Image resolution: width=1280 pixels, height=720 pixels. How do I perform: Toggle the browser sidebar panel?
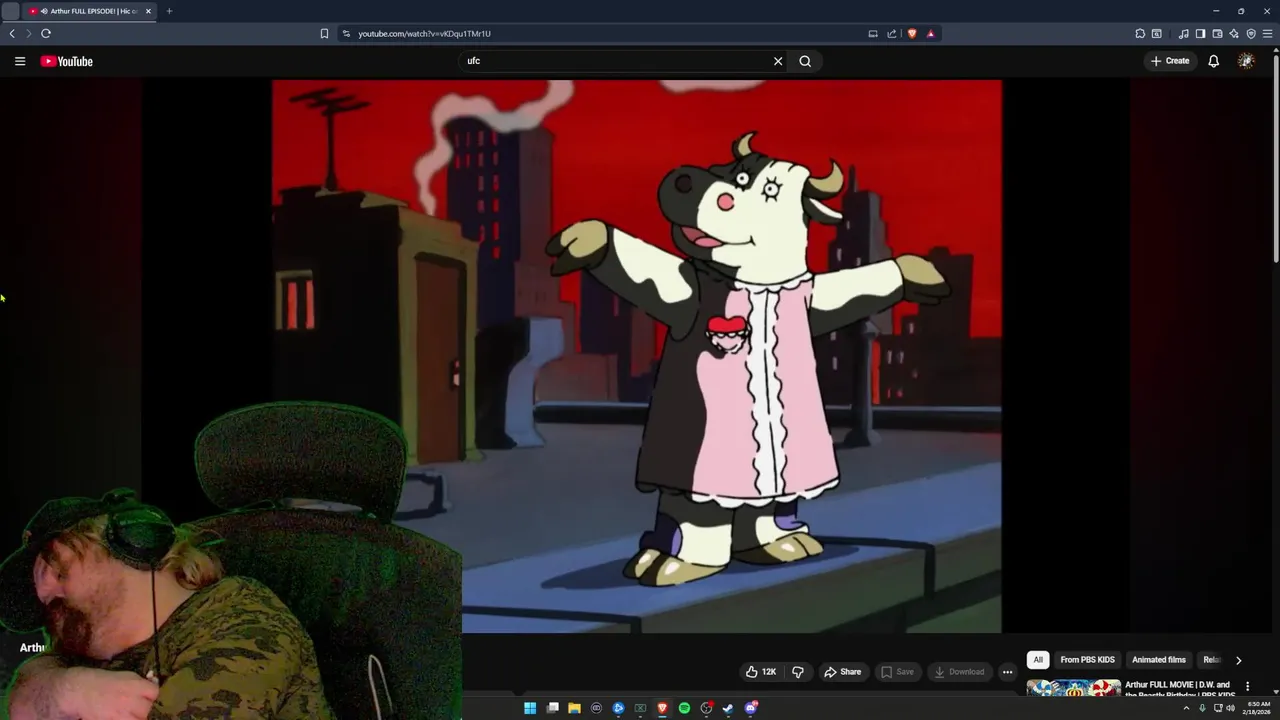pyautogui.click(x=1201, y=33)
